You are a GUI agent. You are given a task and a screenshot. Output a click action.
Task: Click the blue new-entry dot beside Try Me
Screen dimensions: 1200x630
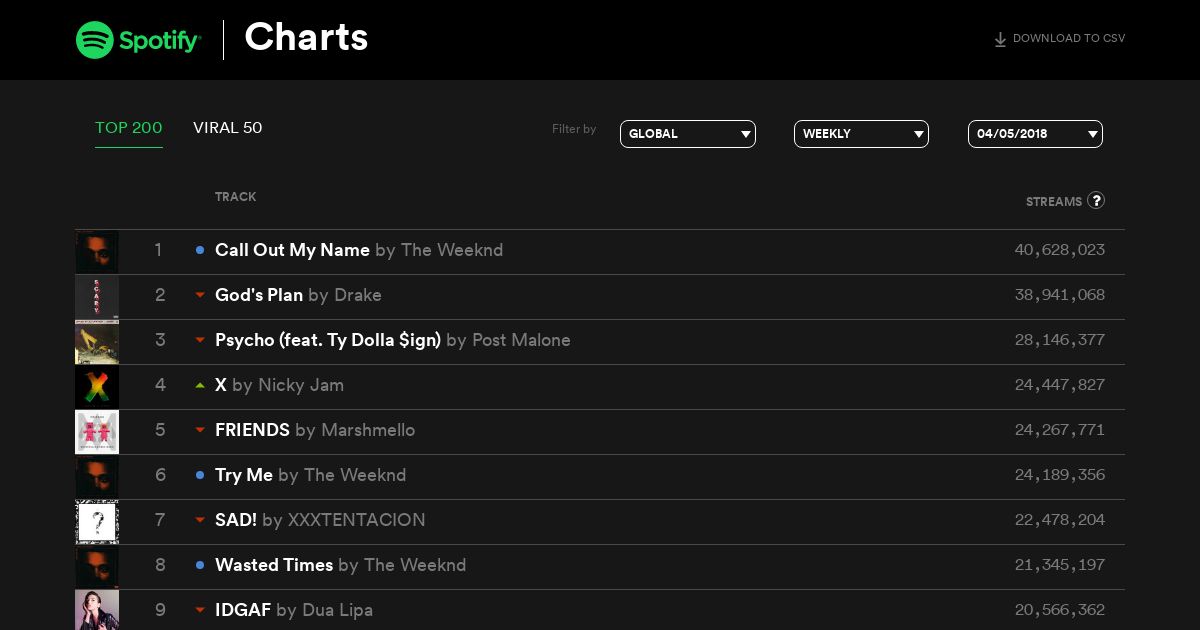[200, 475]
